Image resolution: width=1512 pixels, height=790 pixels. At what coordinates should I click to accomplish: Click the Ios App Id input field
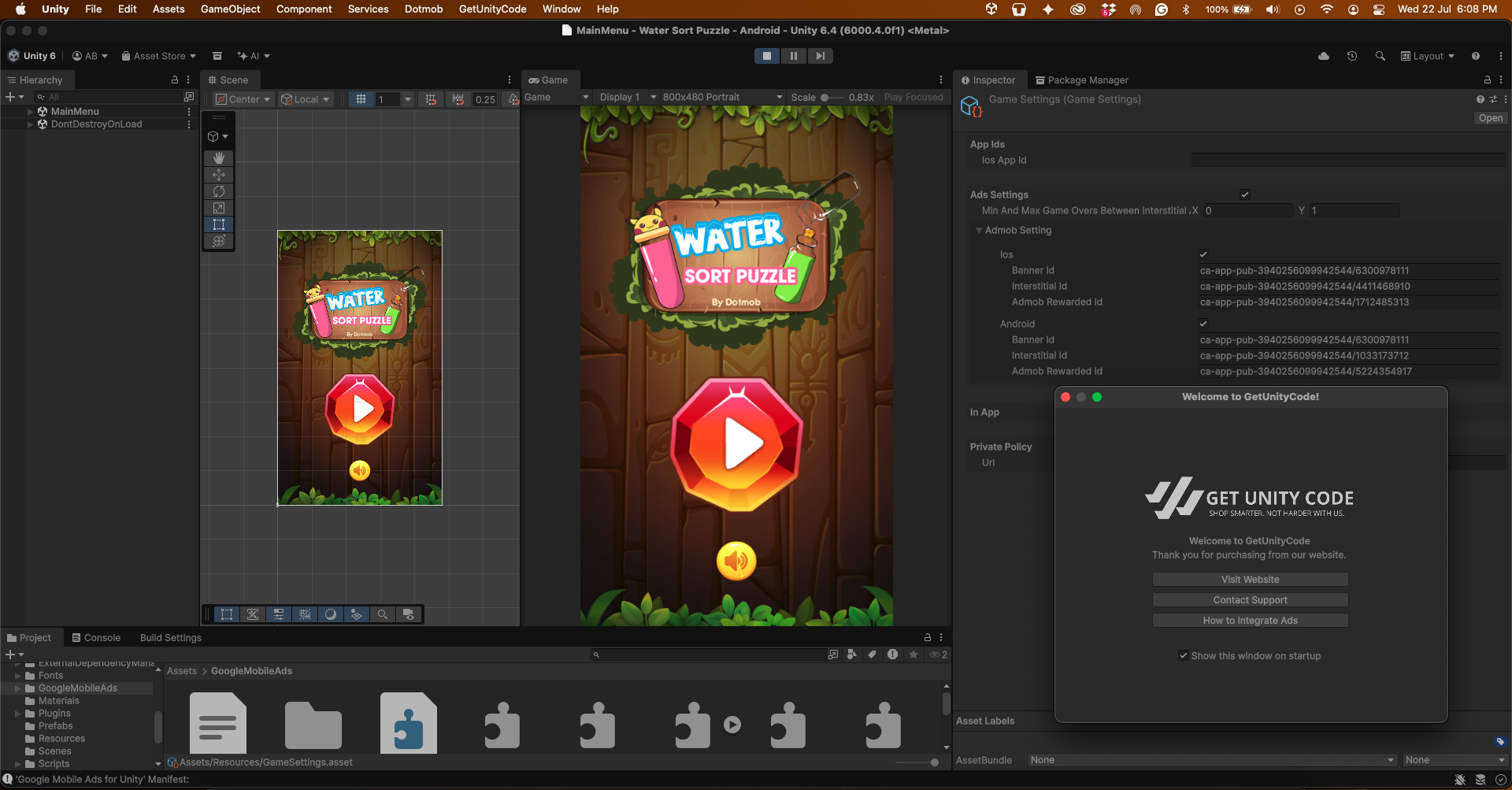[1349, 160]
